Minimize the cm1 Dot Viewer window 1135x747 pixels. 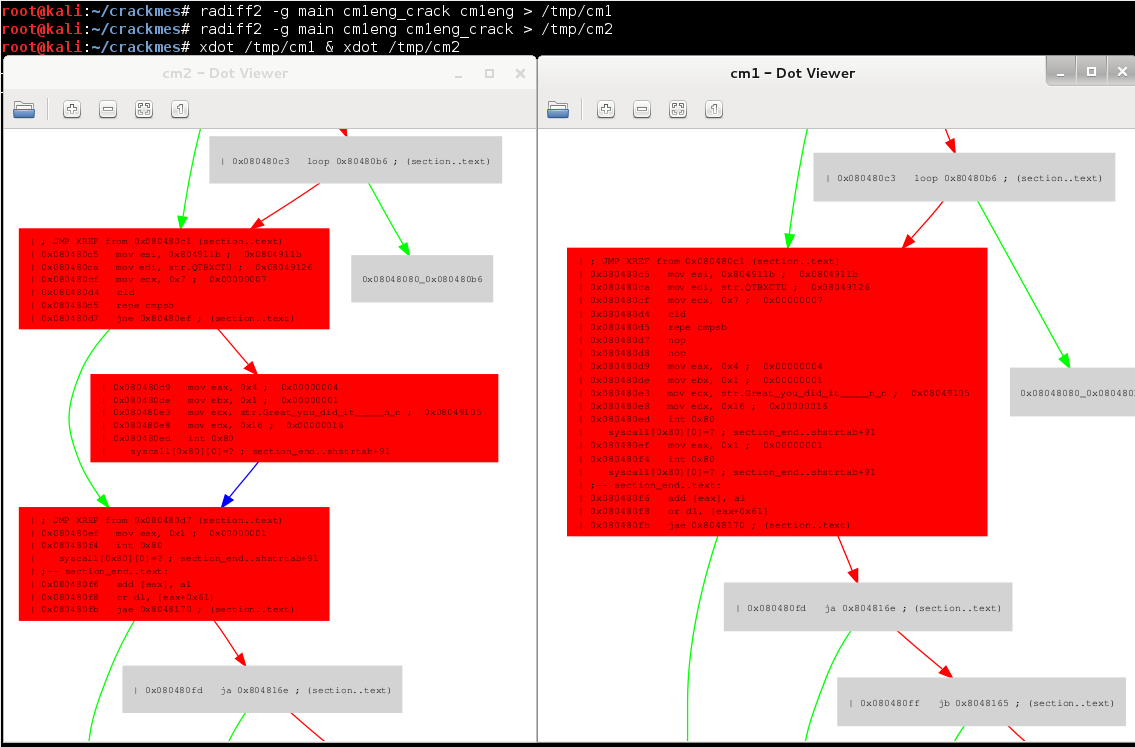point(1060,72)
